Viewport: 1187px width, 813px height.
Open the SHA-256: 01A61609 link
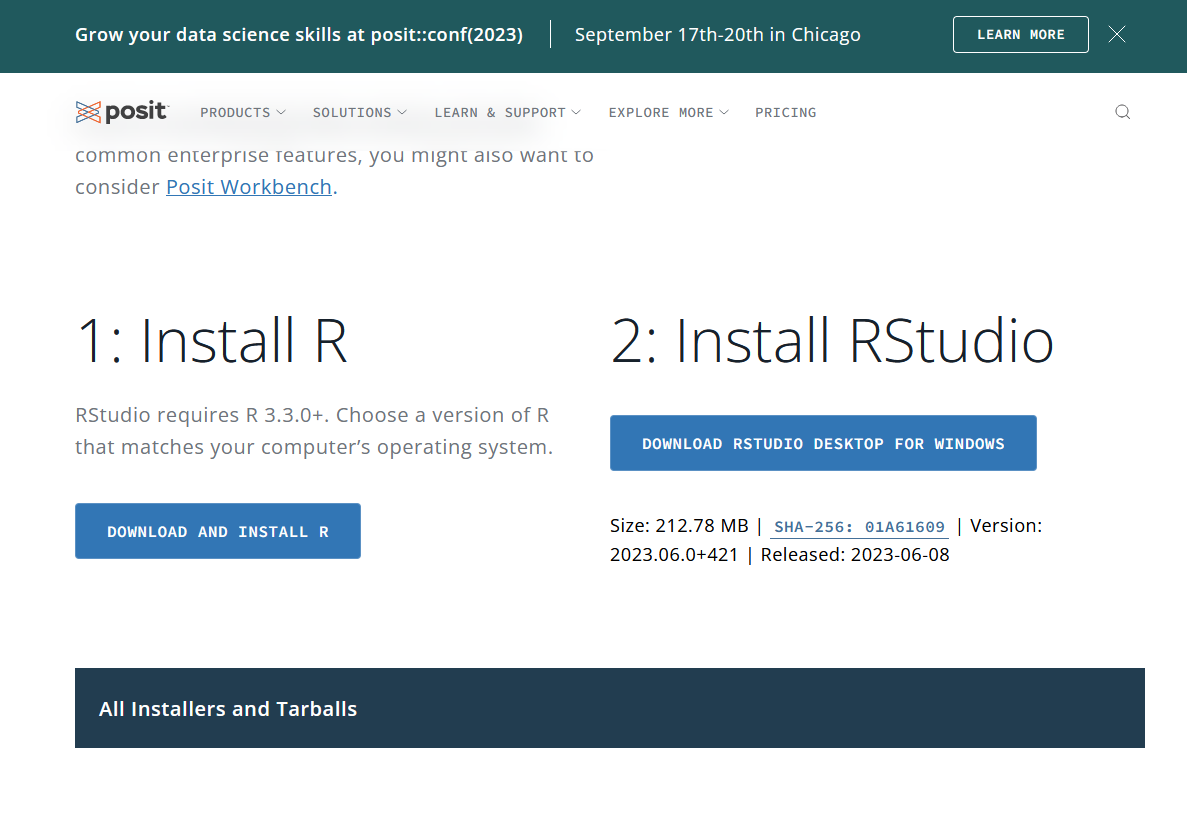click(x=859, y=527)
